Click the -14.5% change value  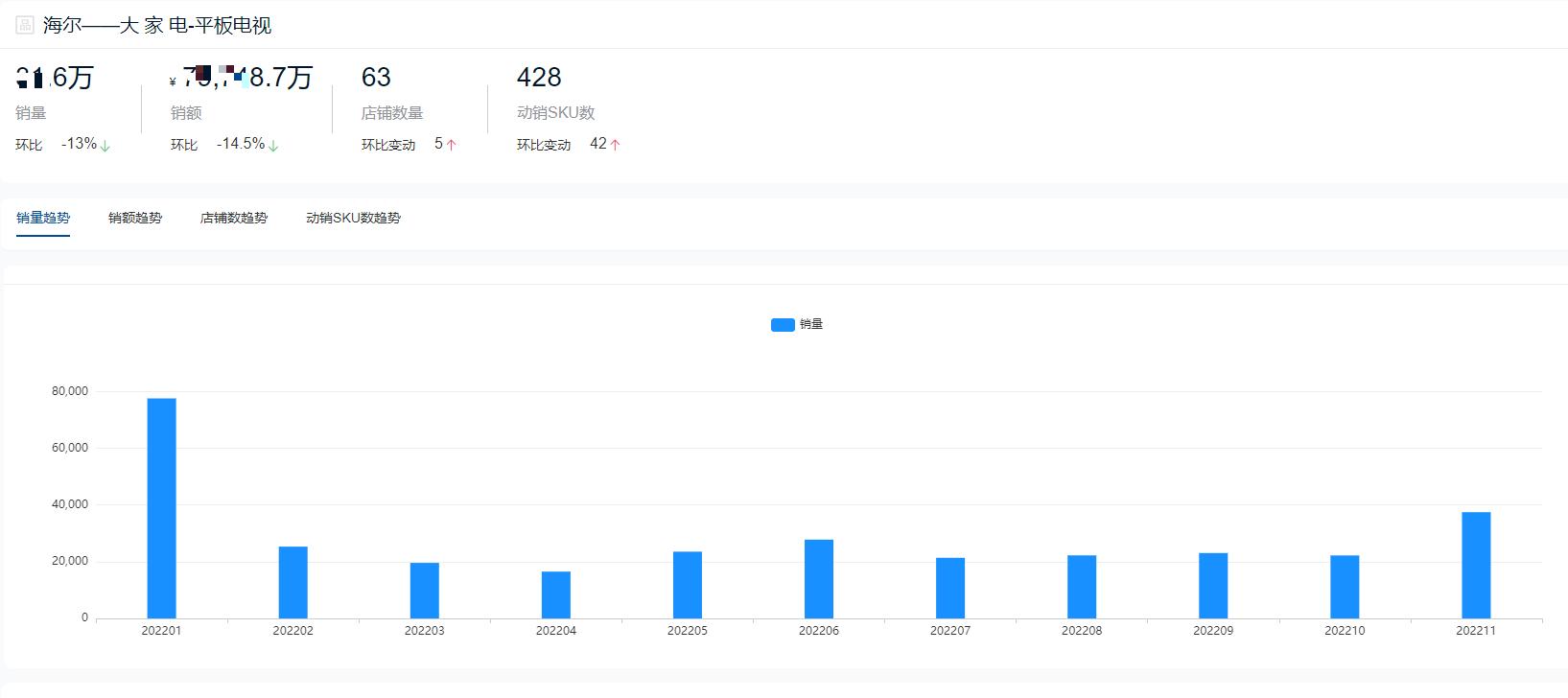(x=241, y=144)
